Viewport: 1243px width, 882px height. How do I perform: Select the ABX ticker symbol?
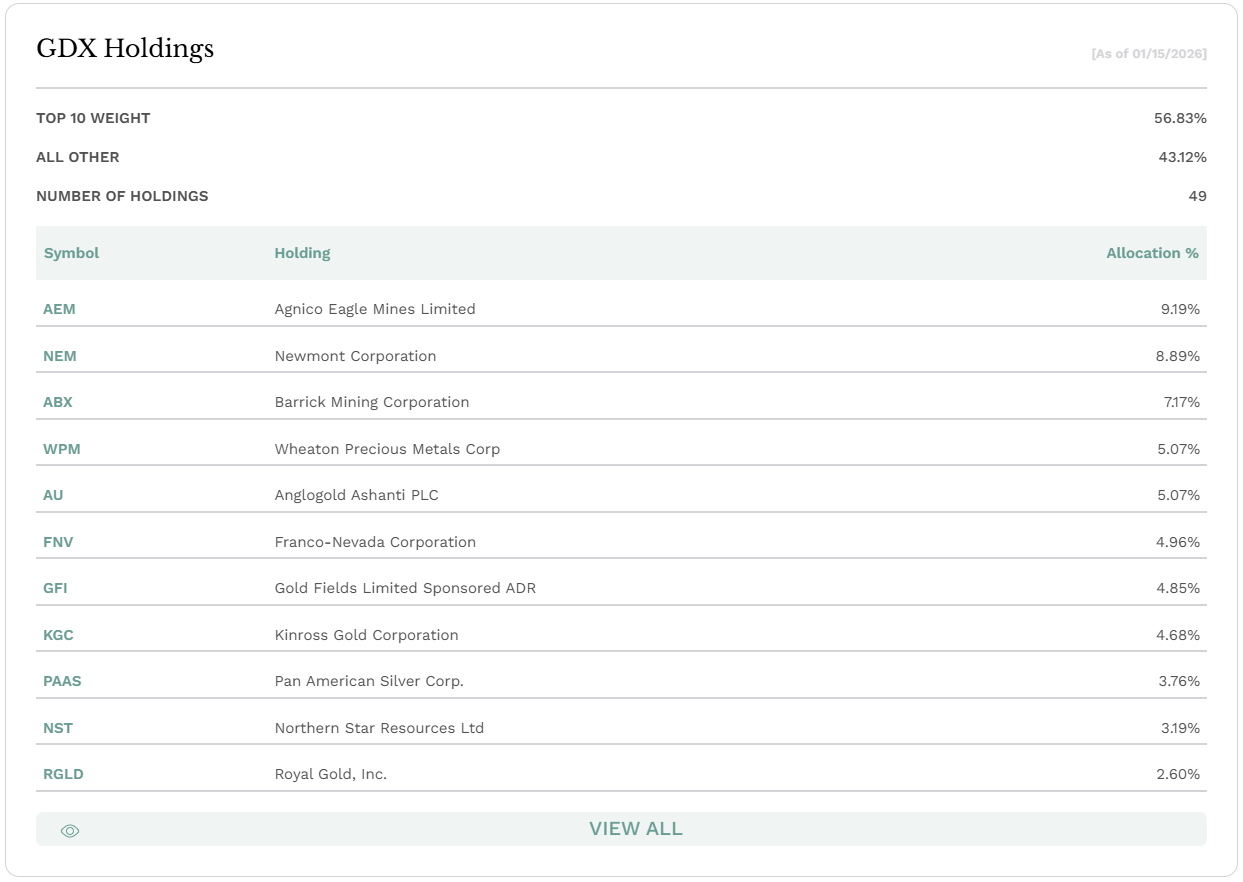(58, 402)
